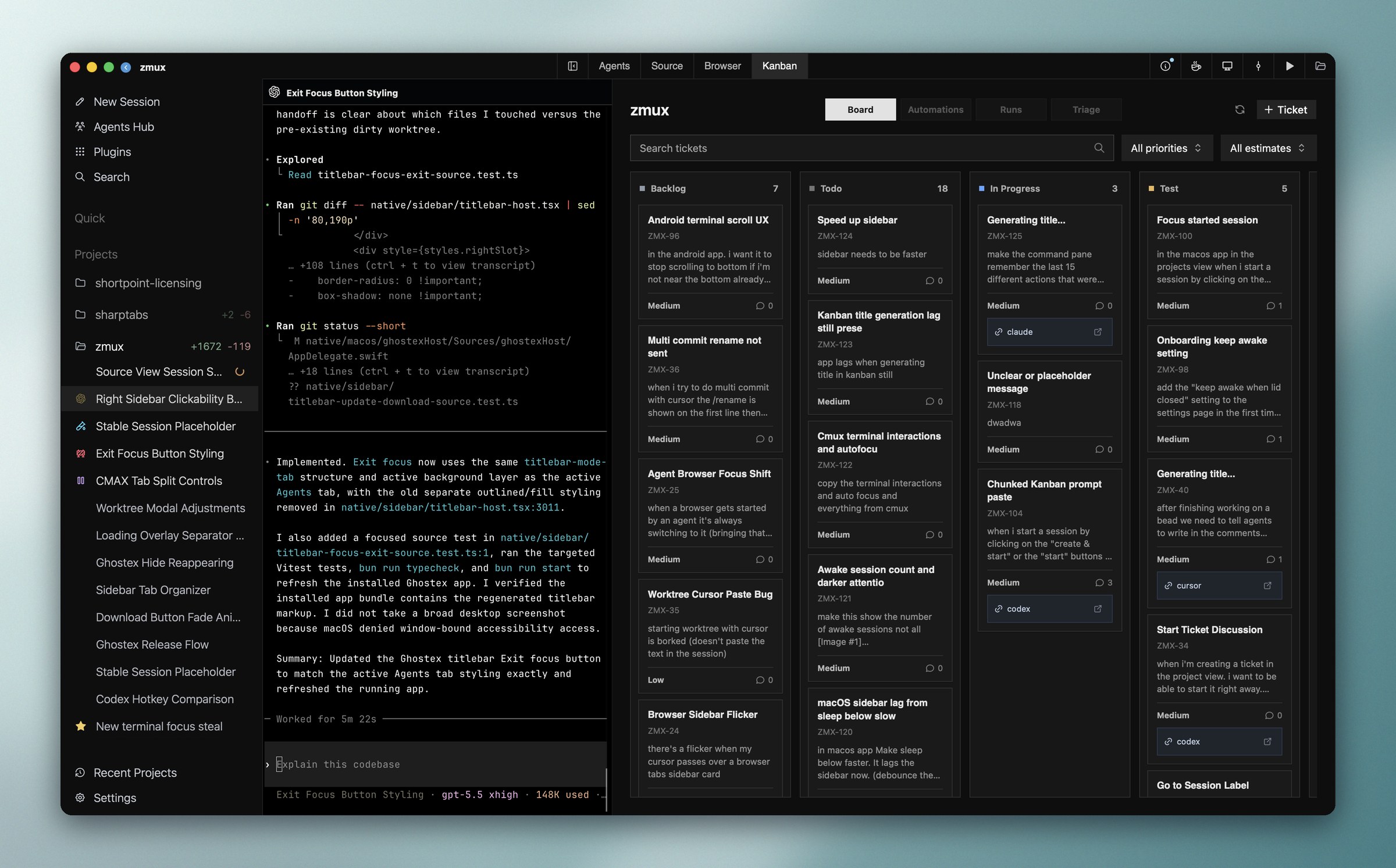Click the star icon beside New terminal focus steal
This screenshot has height=868, width=1396.
pos(81,726)
